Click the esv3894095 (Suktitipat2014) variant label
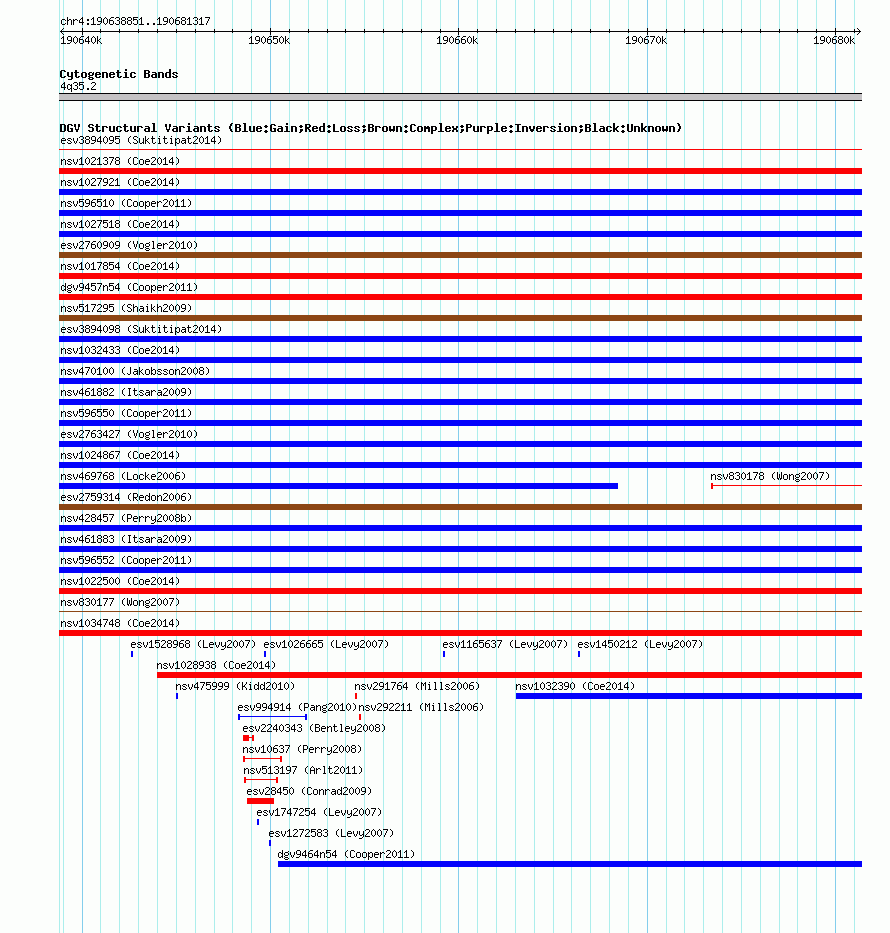This screenshot has height=933, width=890. point(141,140)
